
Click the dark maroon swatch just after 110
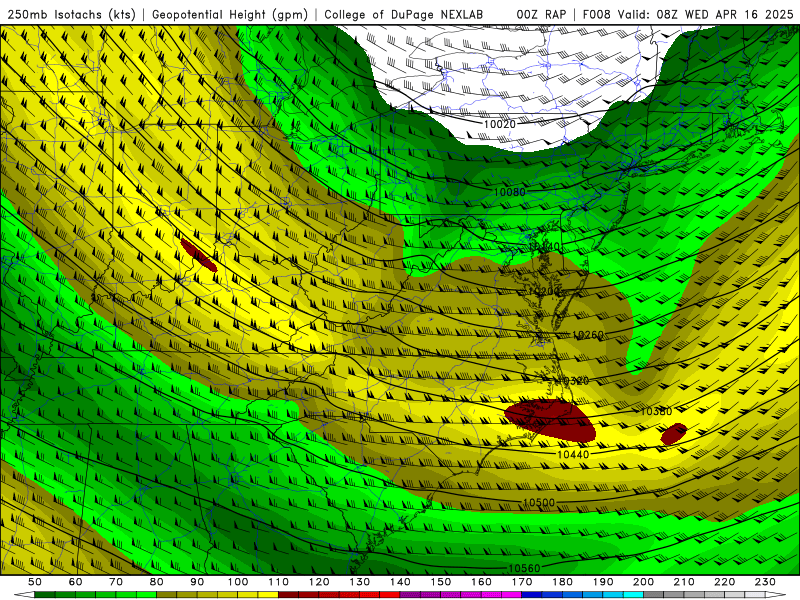(x=288, y=595)
